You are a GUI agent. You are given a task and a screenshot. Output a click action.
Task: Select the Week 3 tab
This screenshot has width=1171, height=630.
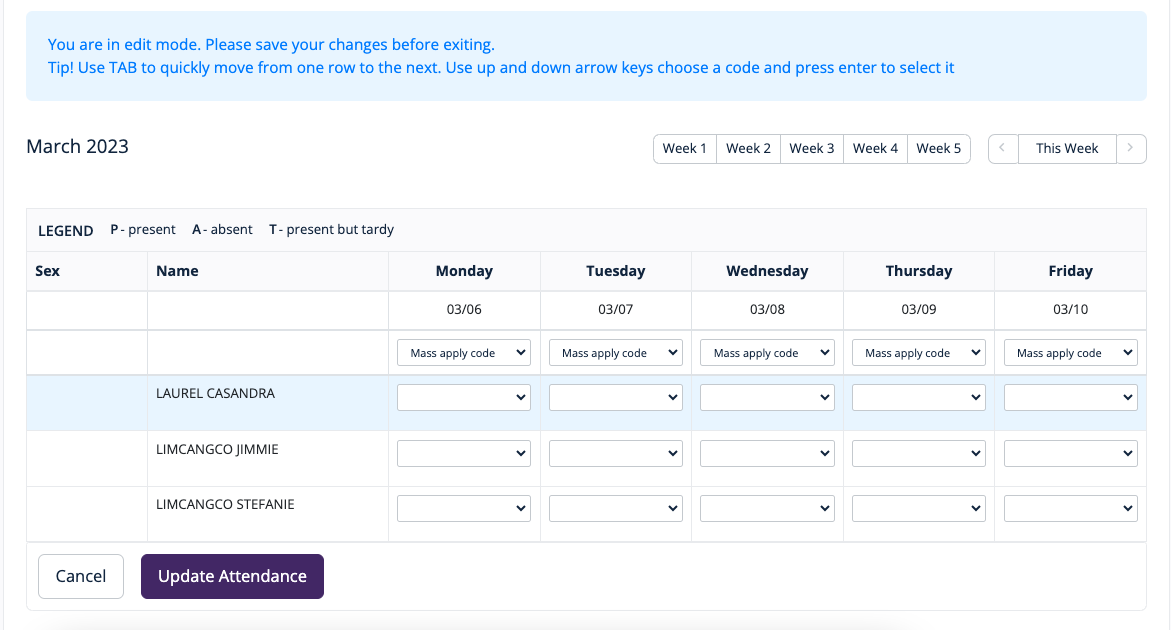812,149
